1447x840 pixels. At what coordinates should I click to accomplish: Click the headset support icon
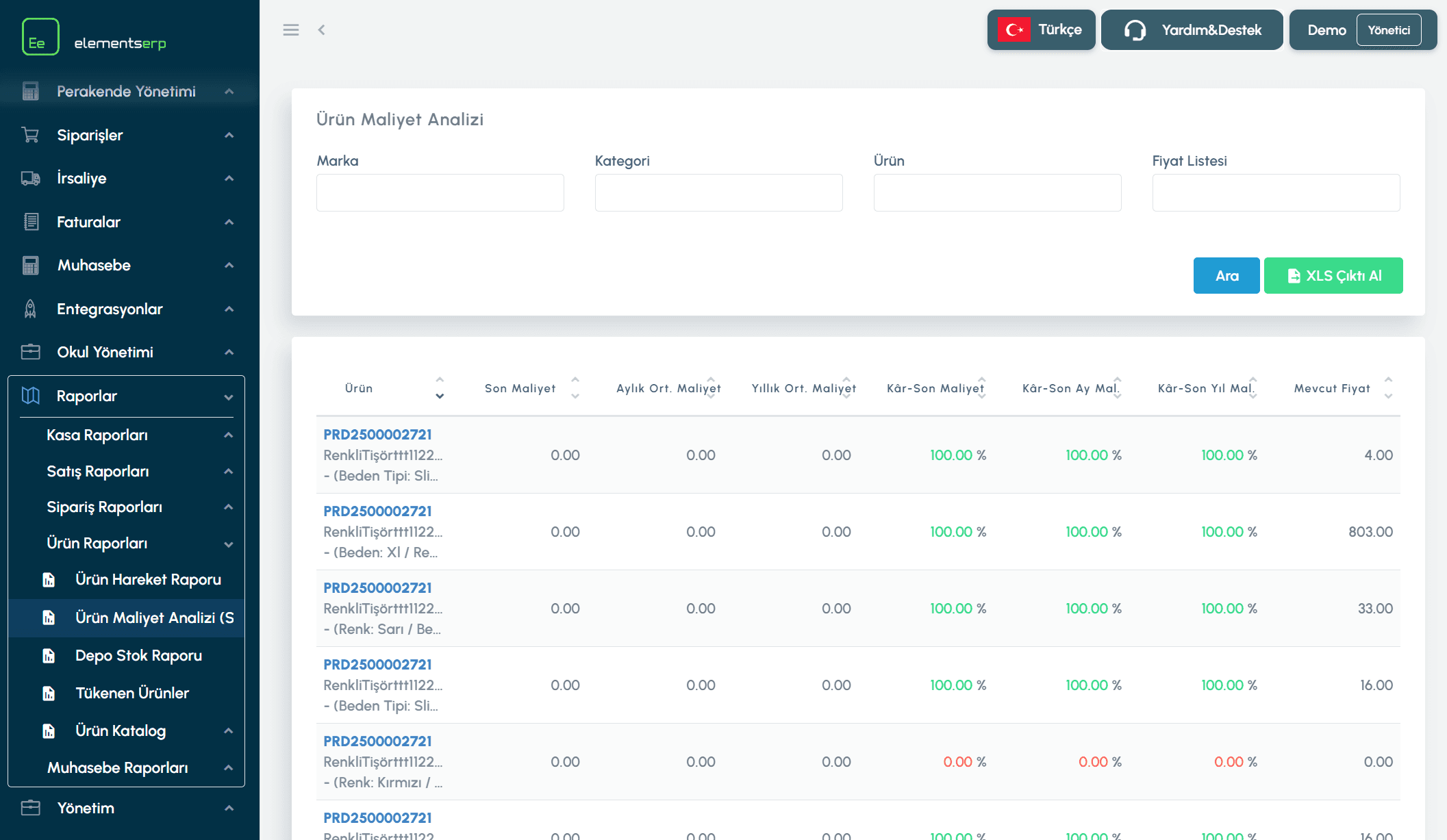1135,30
